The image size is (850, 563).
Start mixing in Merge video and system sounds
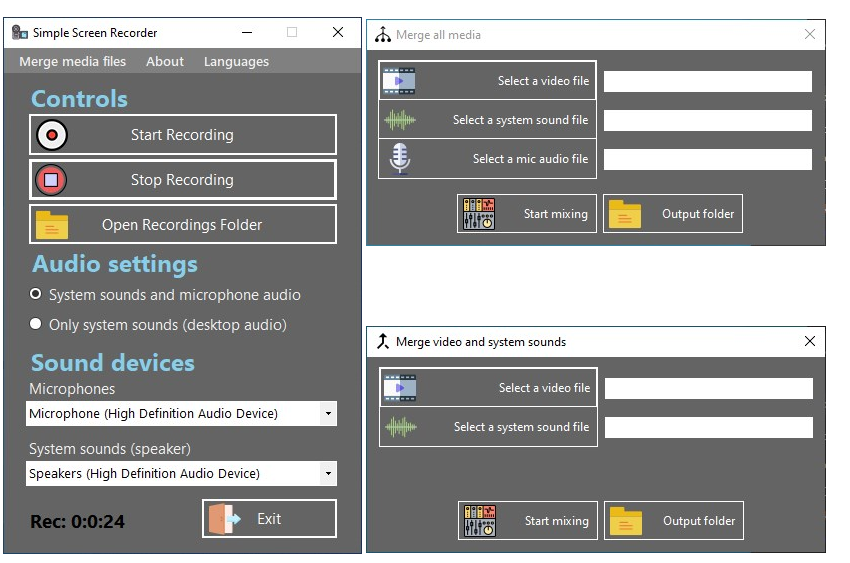(557, 521)
